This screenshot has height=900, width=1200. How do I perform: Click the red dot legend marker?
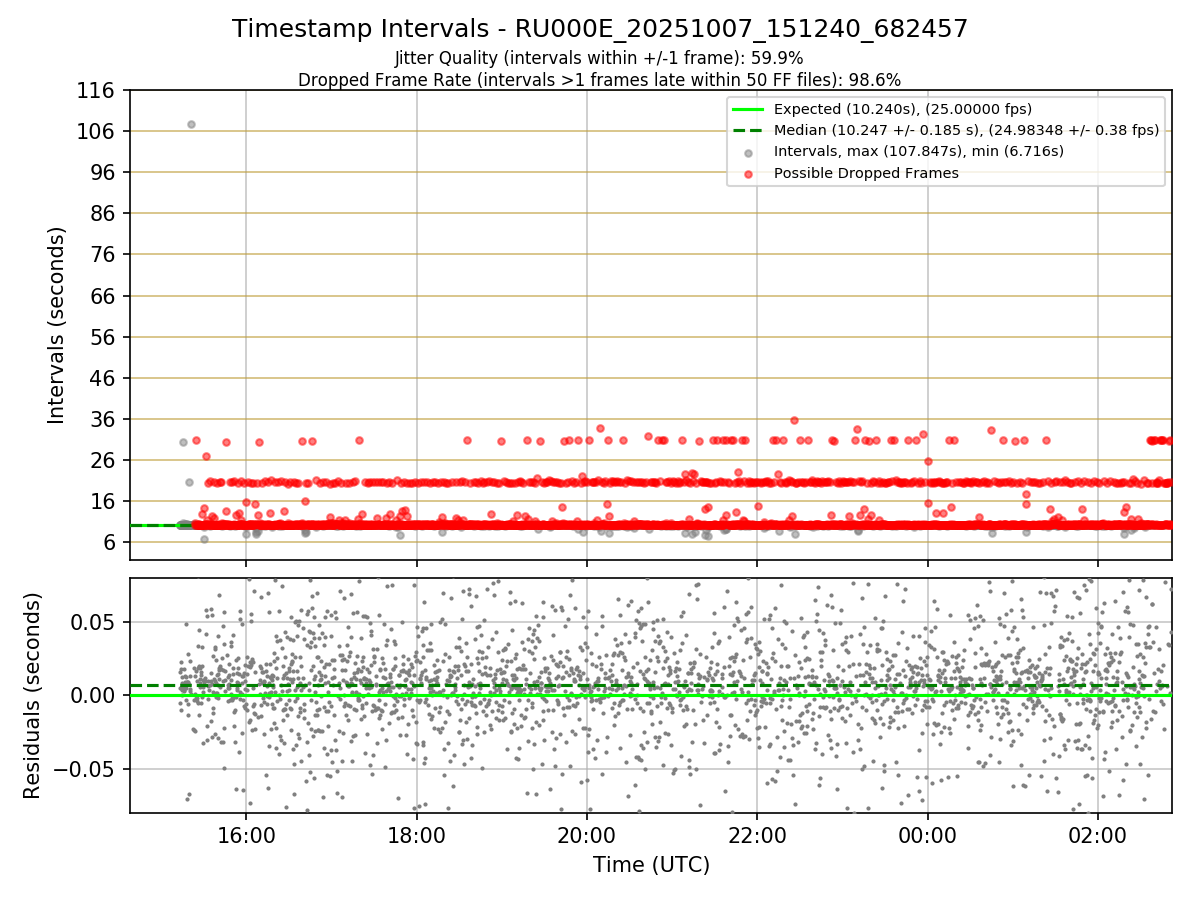pyautogui.click(x=748, y=173)
